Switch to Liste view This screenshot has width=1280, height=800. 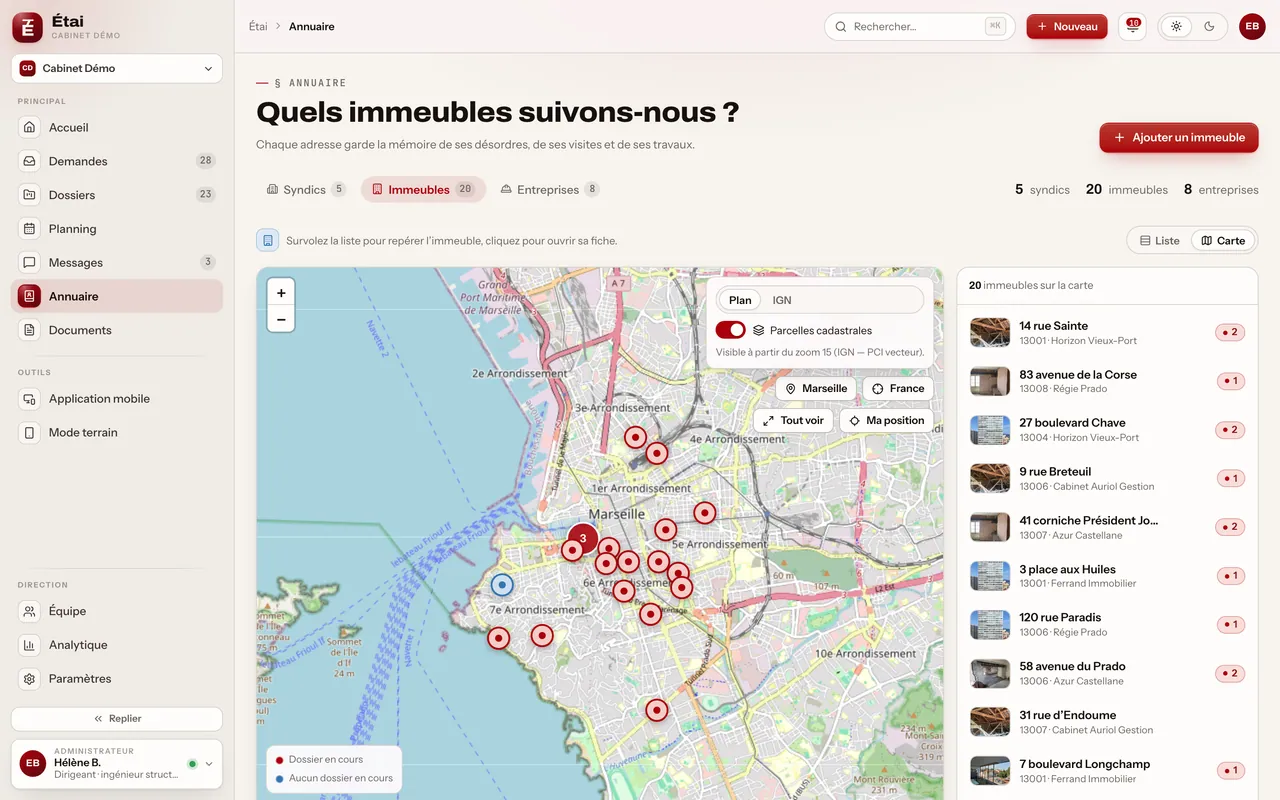pos(1159,241)
